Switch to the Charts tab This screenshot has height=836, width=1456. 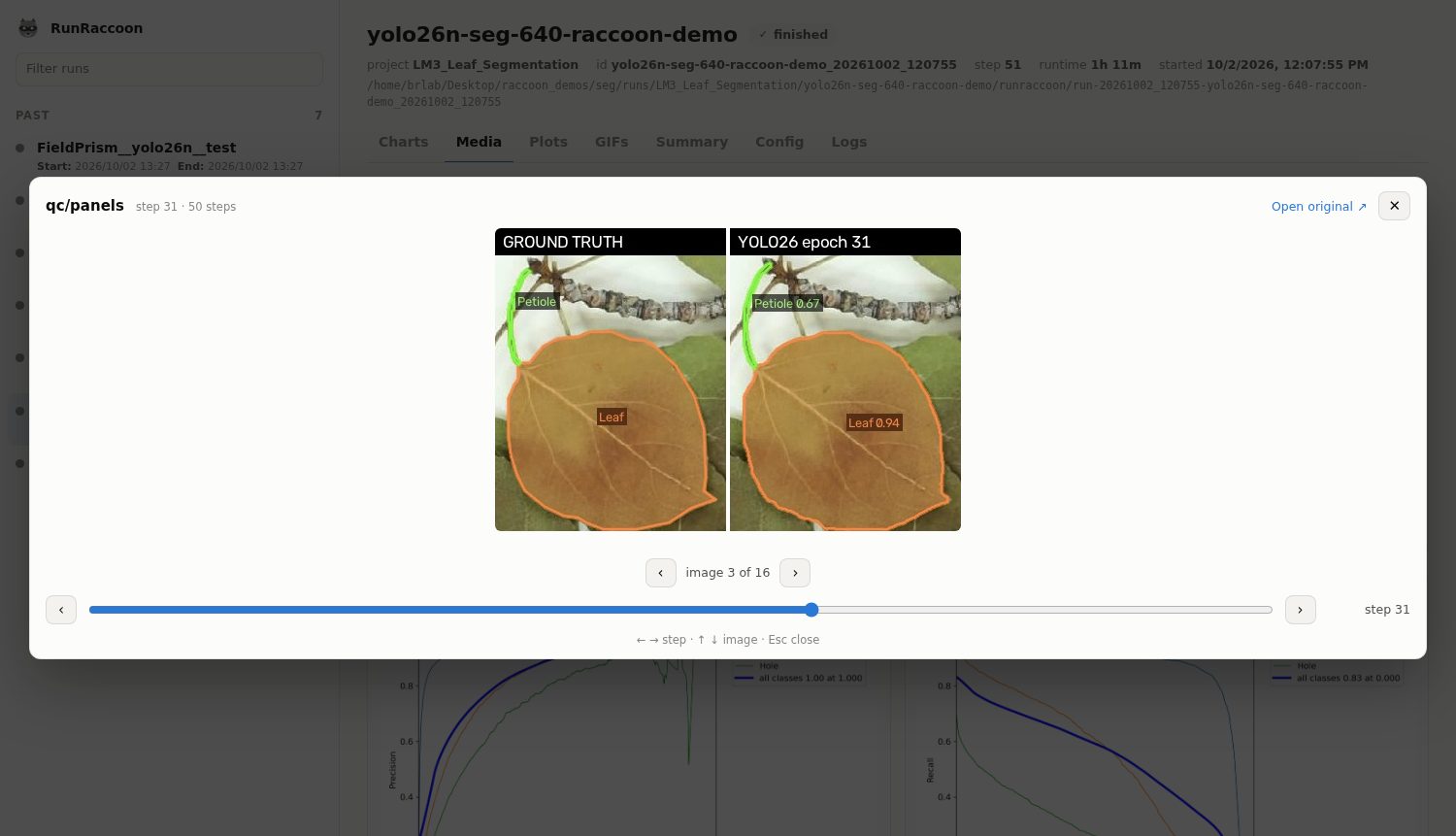pyautogui.click(x=403, y=142)
